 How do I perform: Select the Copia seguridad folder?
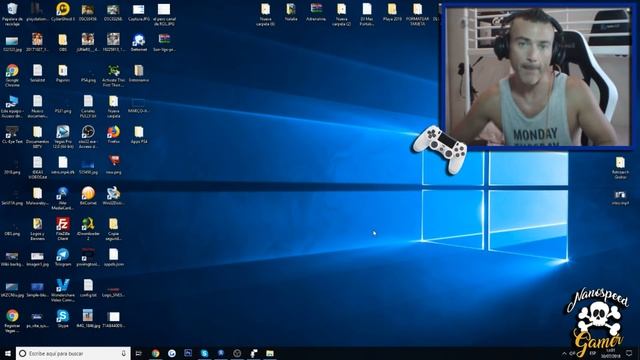[113, 229]
